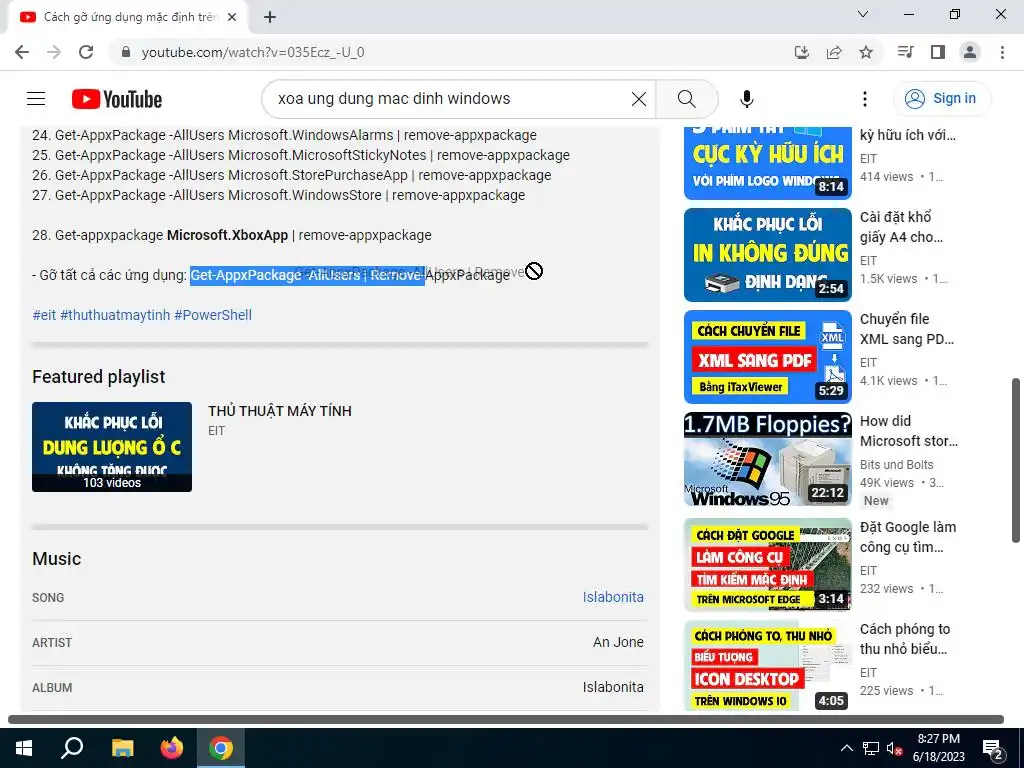Click the artist name An Jone
1024x768 pixels.
point(618,642)
